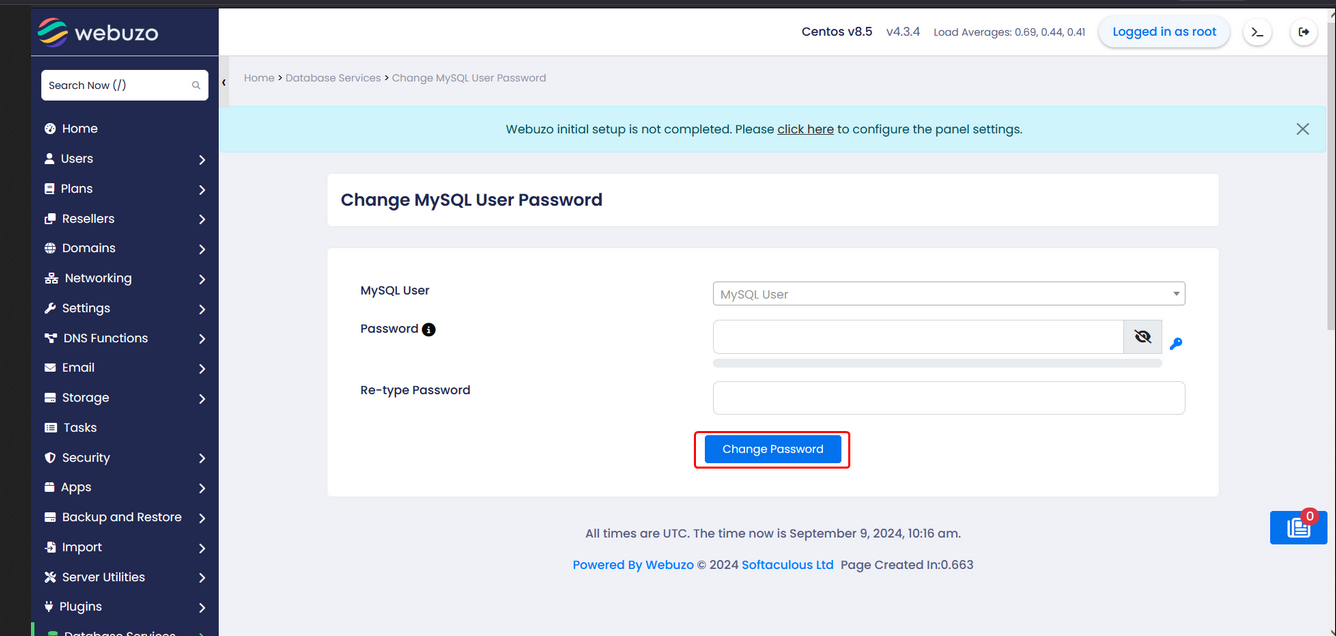This screenshot has width=1336, height=636.
Task: Toggle password visibility eye icon
Action: click(x=1143, y=338)
